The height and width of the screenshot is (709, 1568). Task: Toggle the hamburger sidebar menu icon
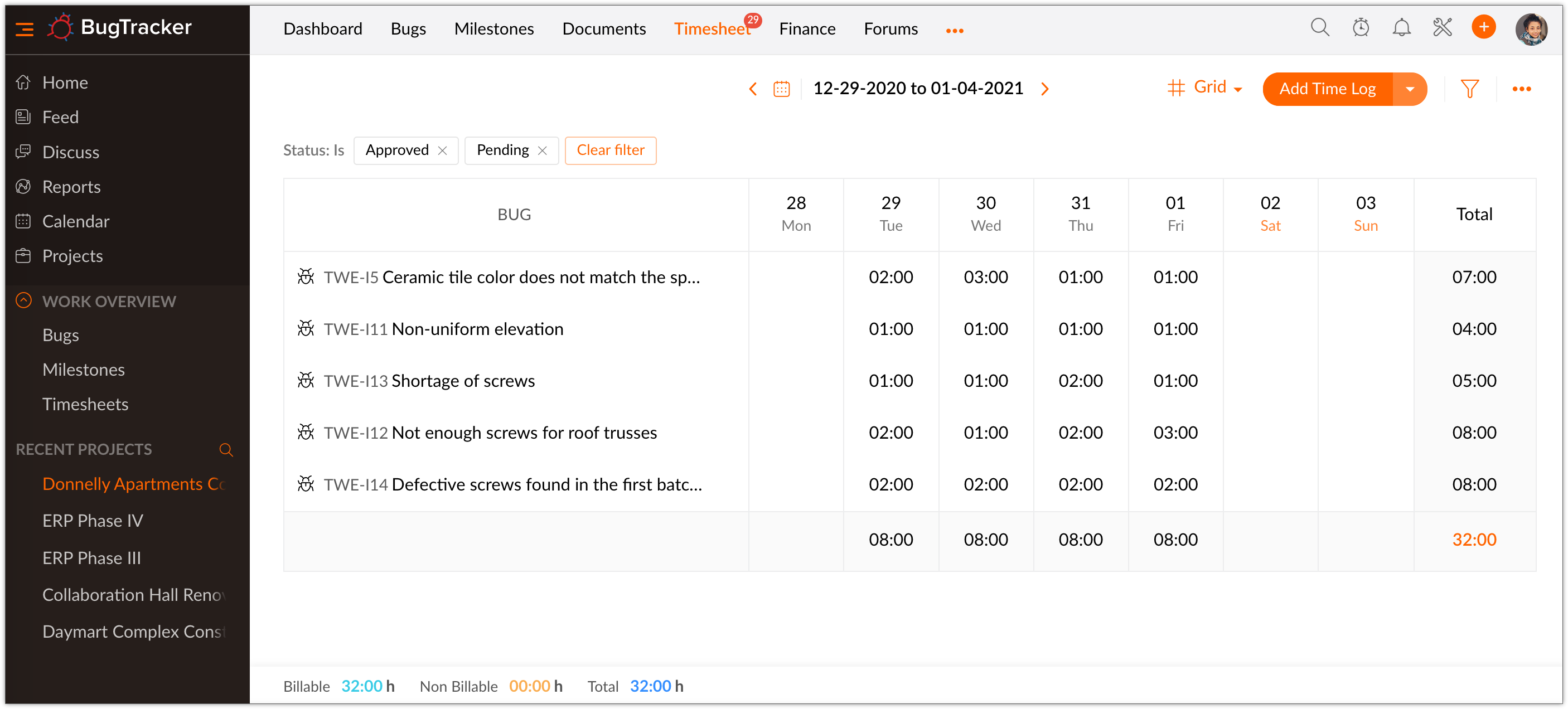(x=25, y=28)
